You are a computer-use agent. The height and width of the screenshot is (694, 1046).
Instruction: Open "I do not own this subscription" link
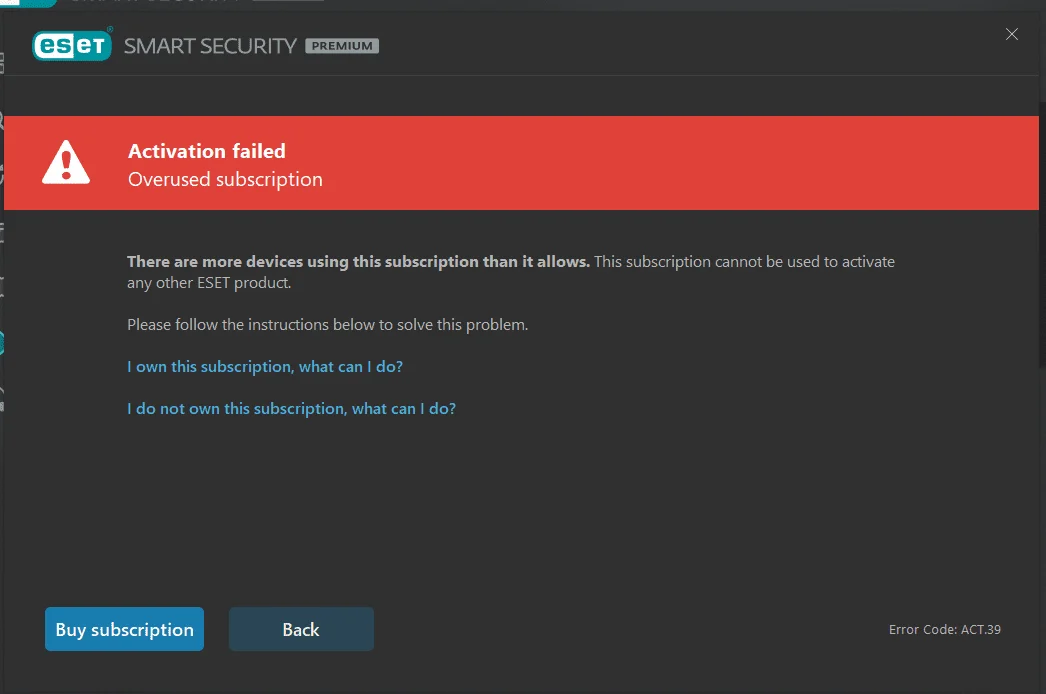pyautogui.click(x=292, y=408)
